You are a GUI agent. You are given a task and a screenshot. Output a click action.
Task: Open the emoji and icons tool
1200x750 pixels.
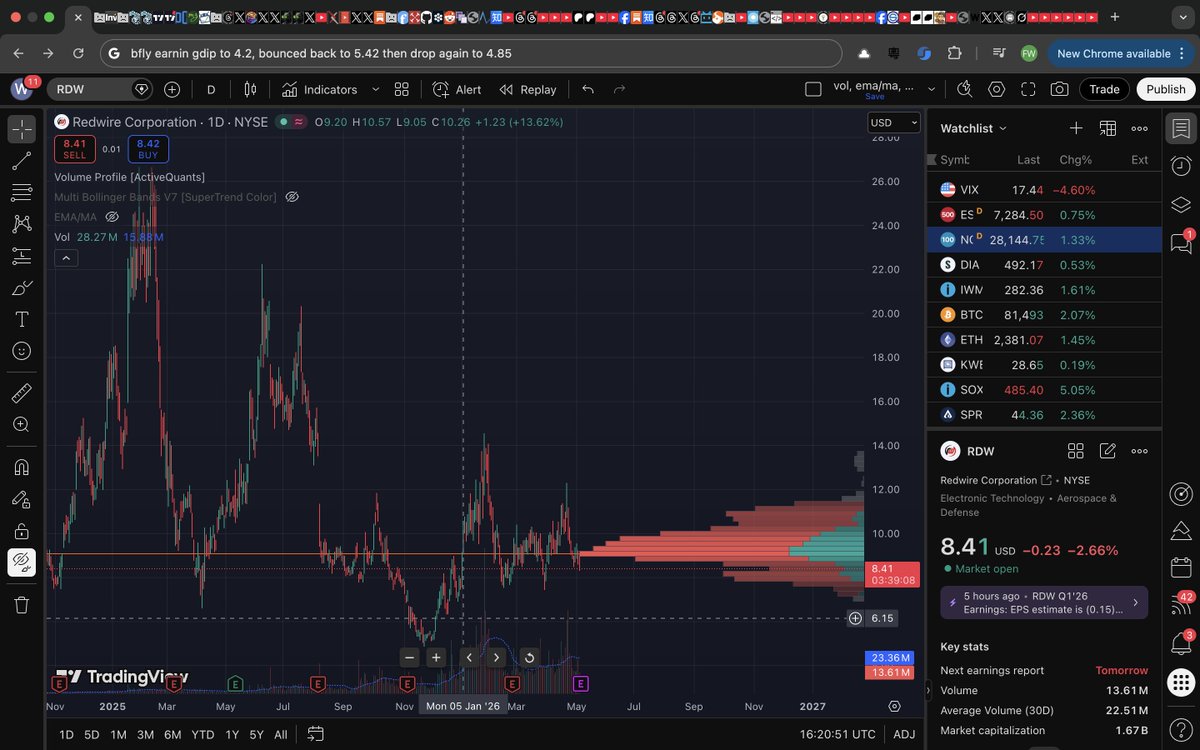[x=21, y=351]
